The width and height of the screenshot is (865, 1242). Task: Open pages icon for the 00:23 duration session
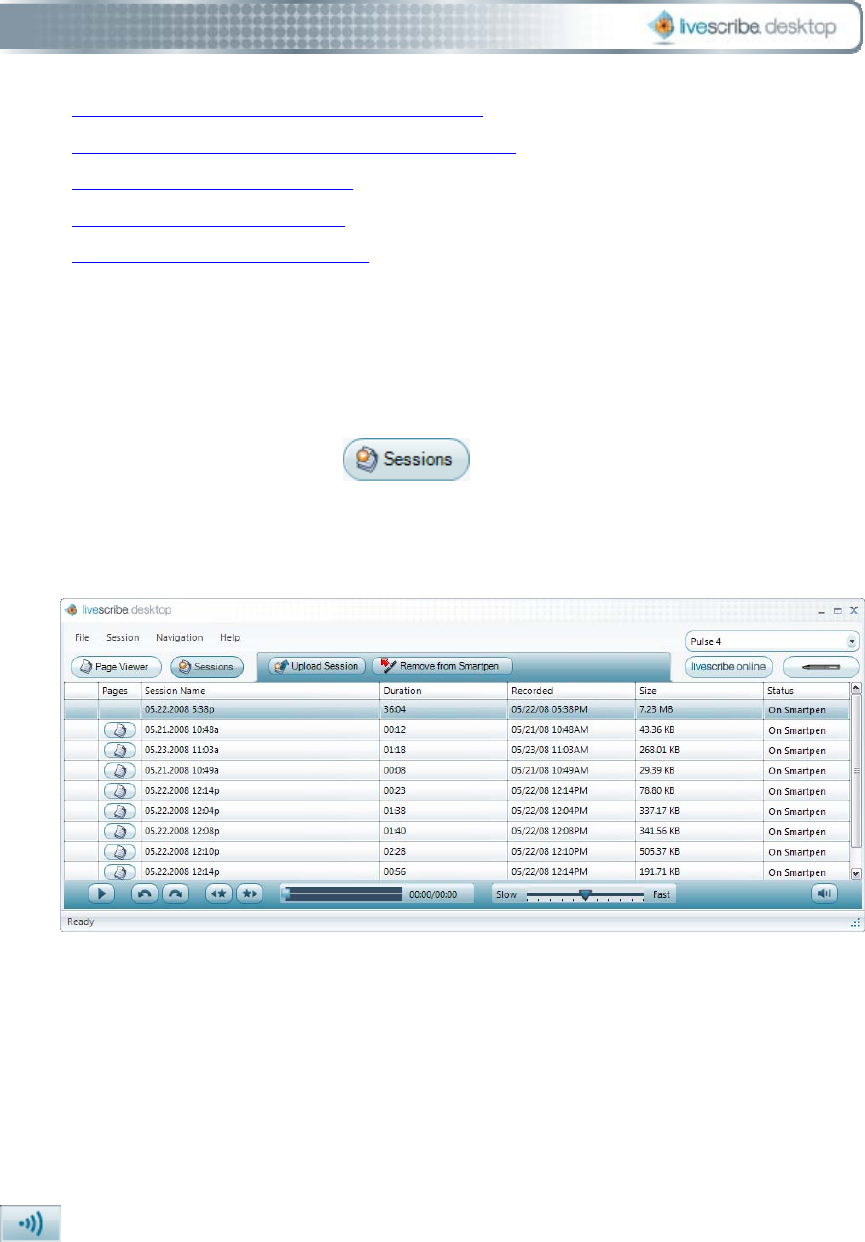[x=119, y=791]
